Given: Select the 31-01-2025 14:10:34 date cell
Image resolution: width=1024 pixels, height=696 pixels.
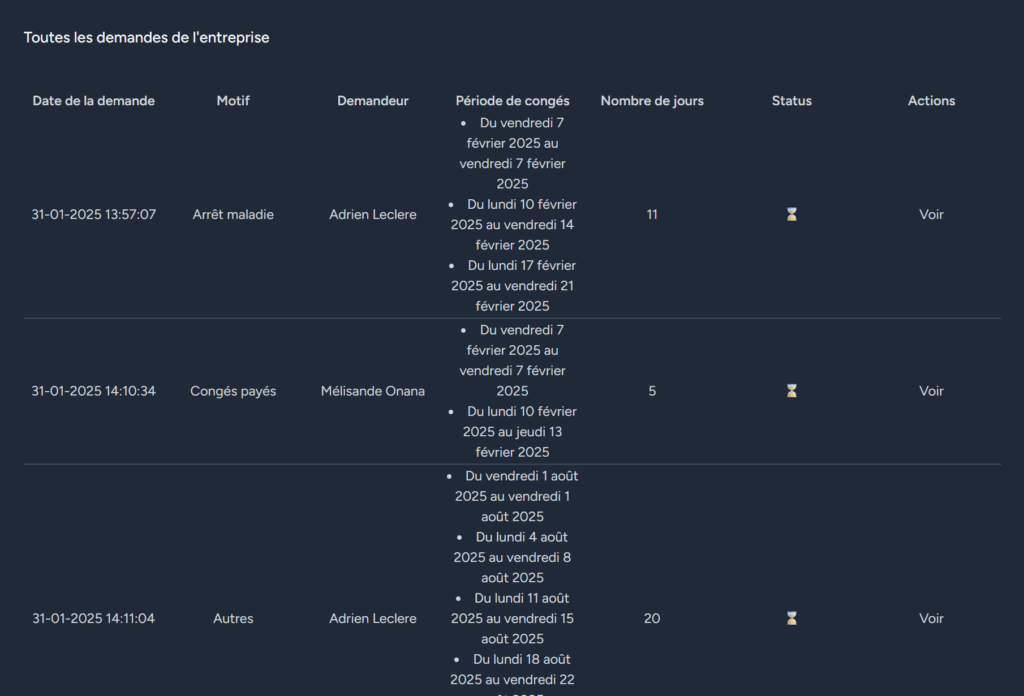Looking at the screenshot, I should (93, 391).
